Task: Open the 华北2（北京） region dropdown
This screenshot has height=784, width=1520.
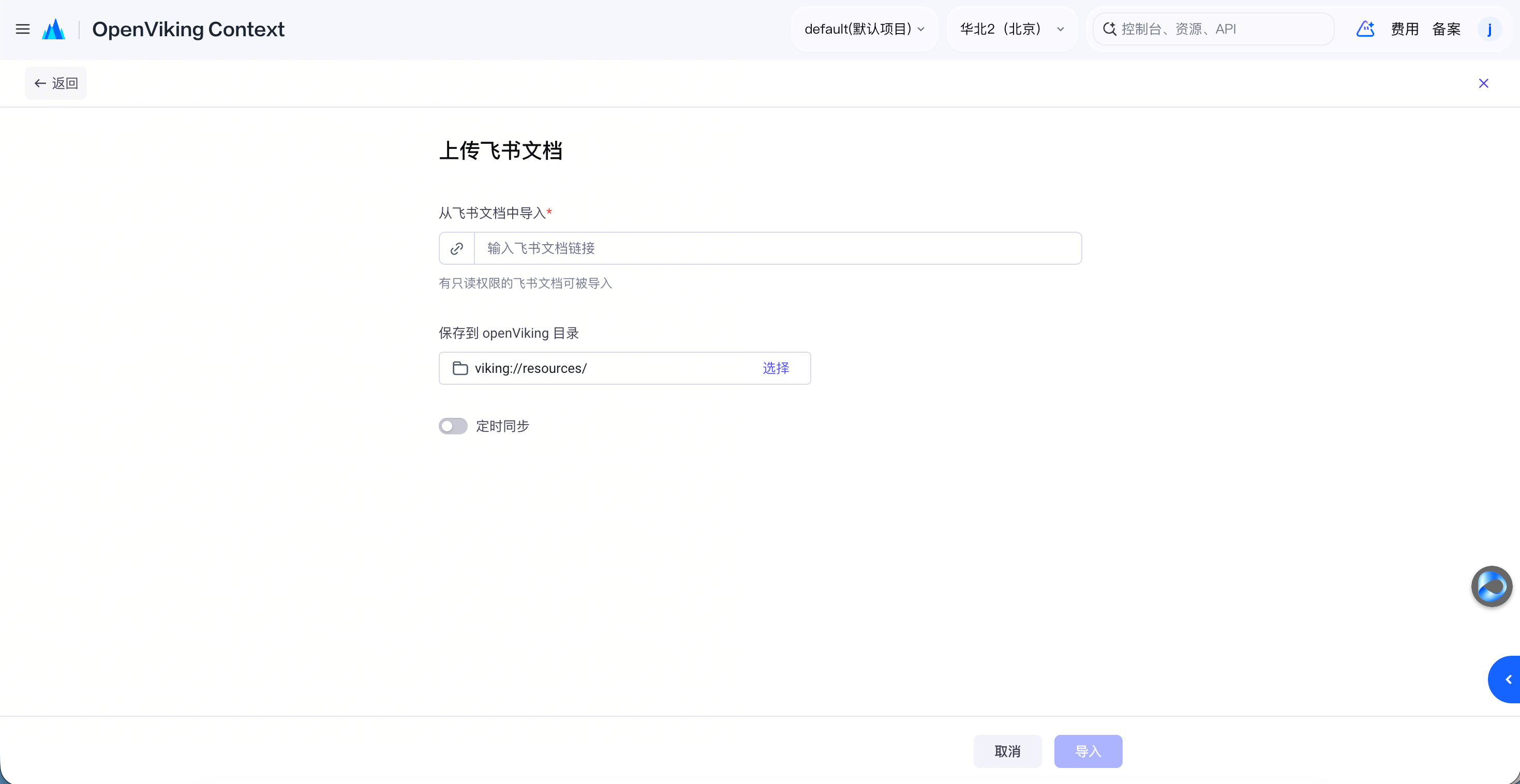Action: tap(1012, 29)
